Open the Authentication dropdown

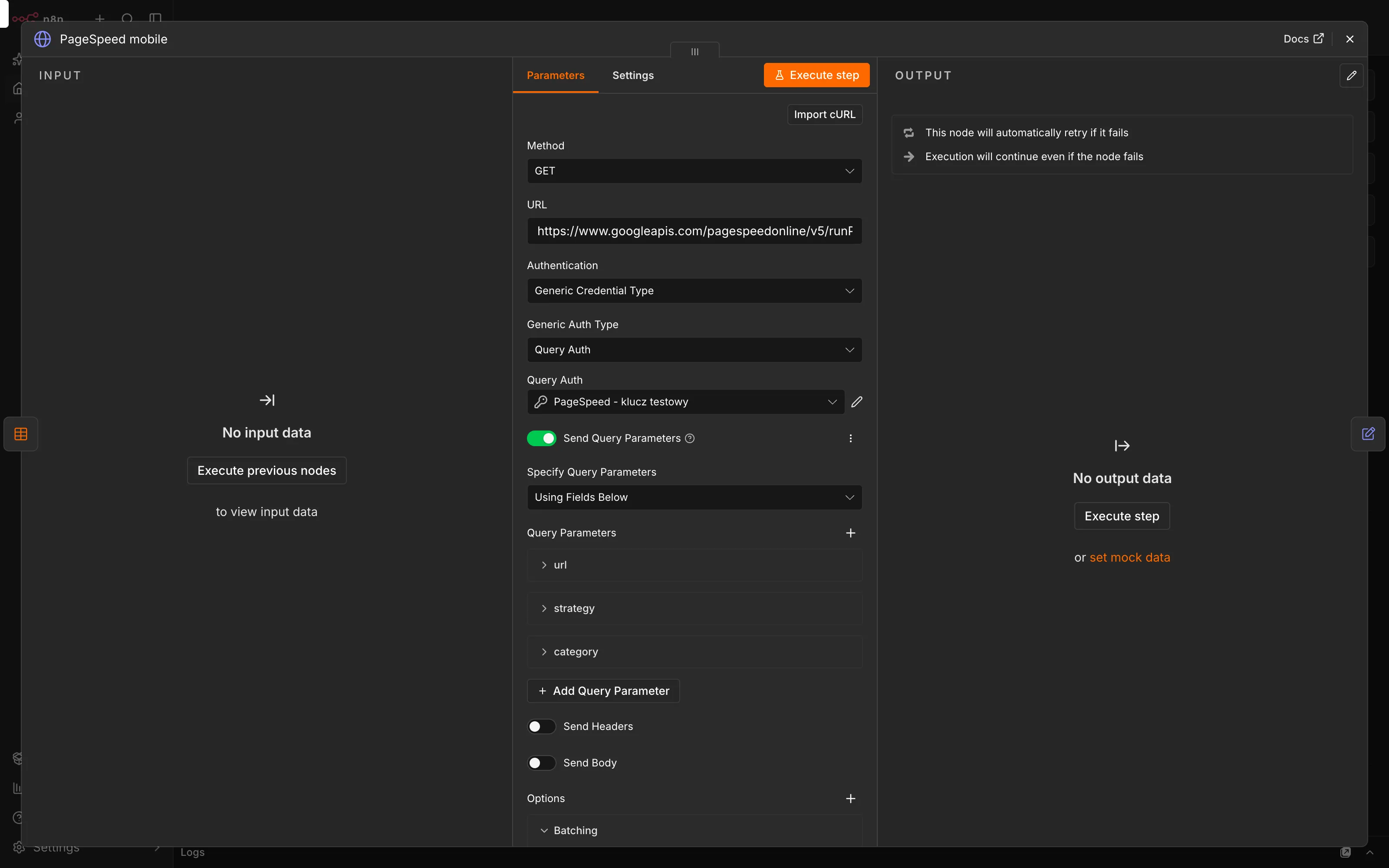pos(694,291)
